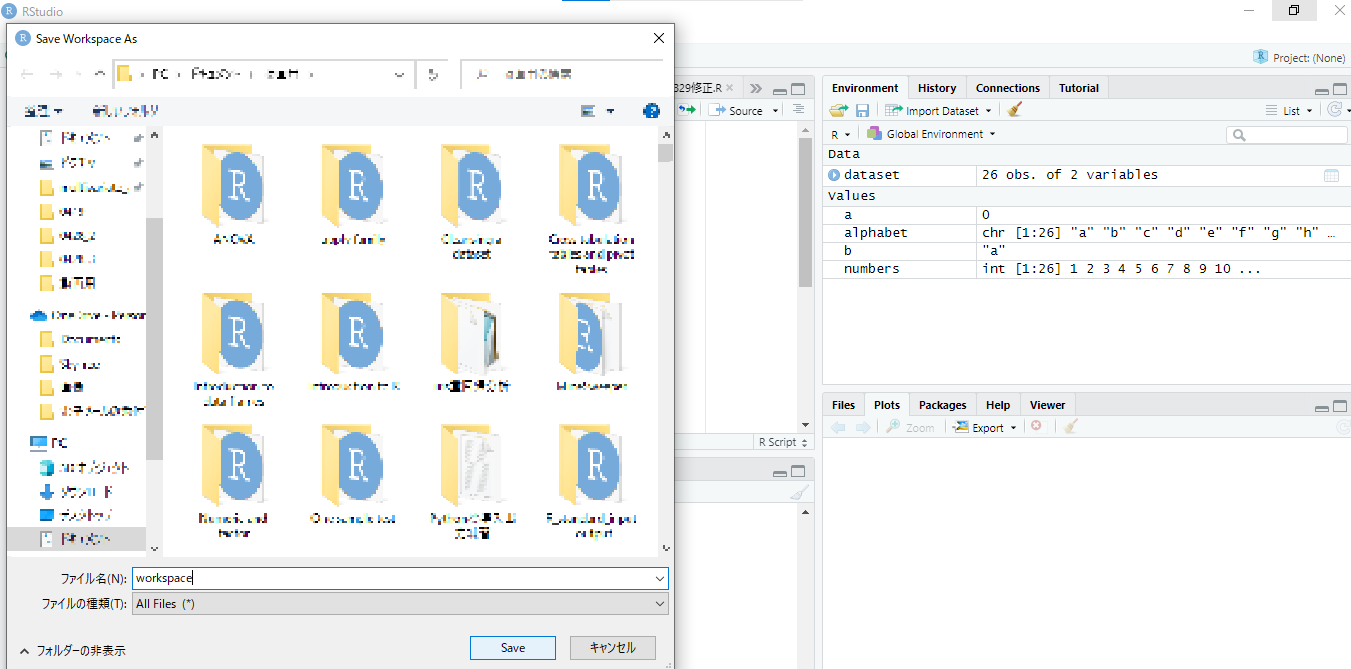The image size is (1351, 669).
Task: Click the Save button in the dialog
Action: pos(513,648)
